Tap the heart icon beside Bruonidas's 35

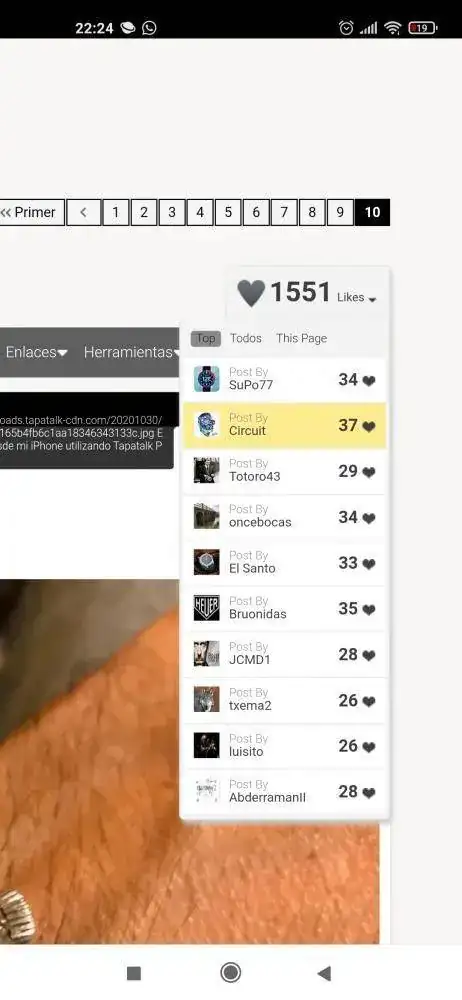pyautogui.click(x=369, y=610)
